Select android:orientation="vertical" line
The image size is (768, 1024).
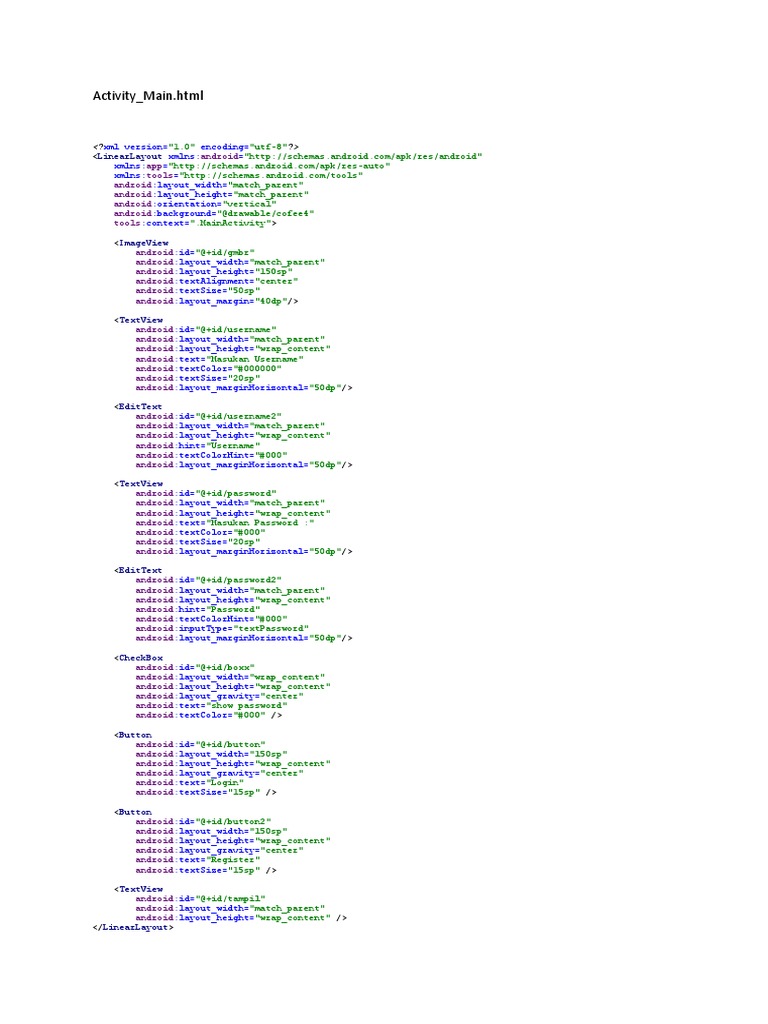coord(195,204)
